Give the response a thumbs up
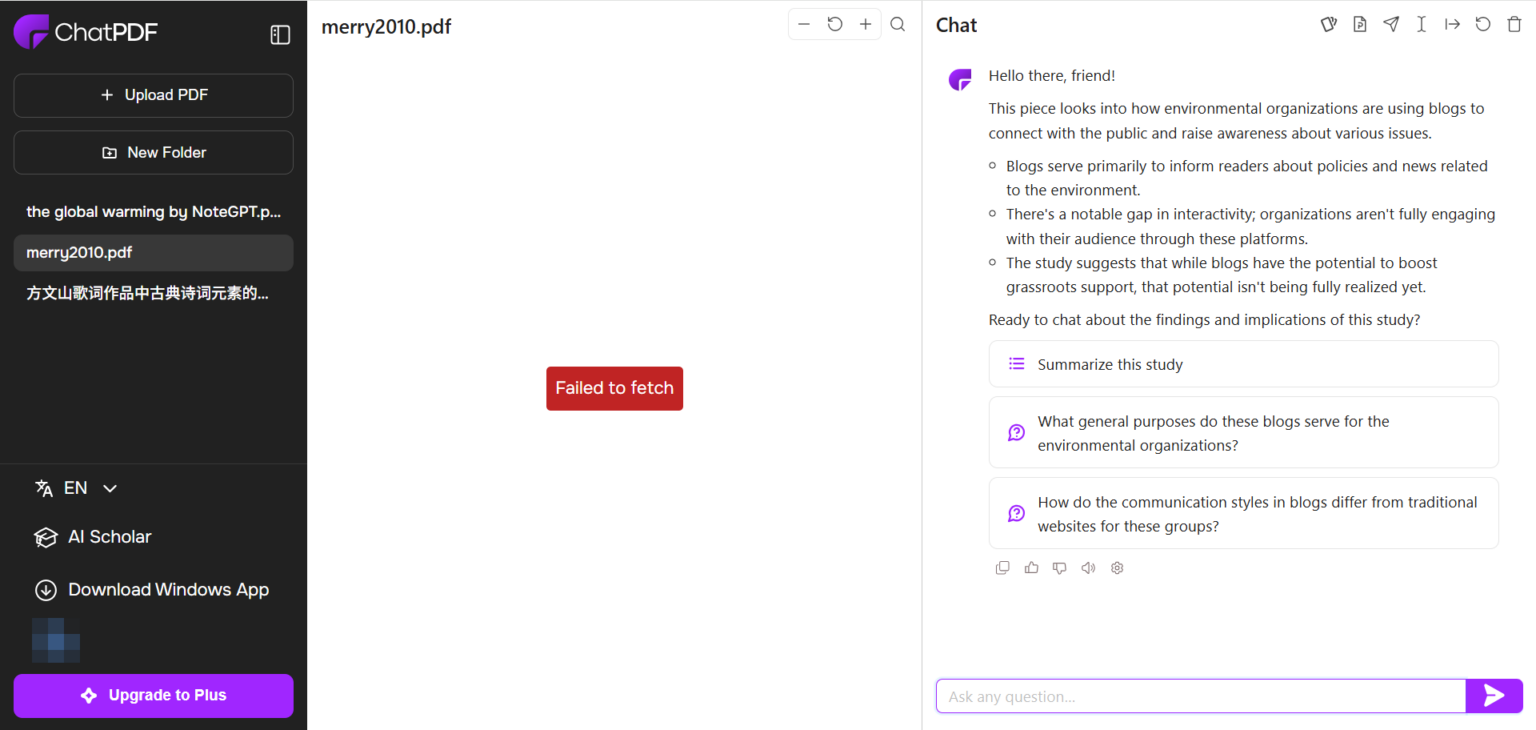1536x730 pixels. pos(1031,567)
